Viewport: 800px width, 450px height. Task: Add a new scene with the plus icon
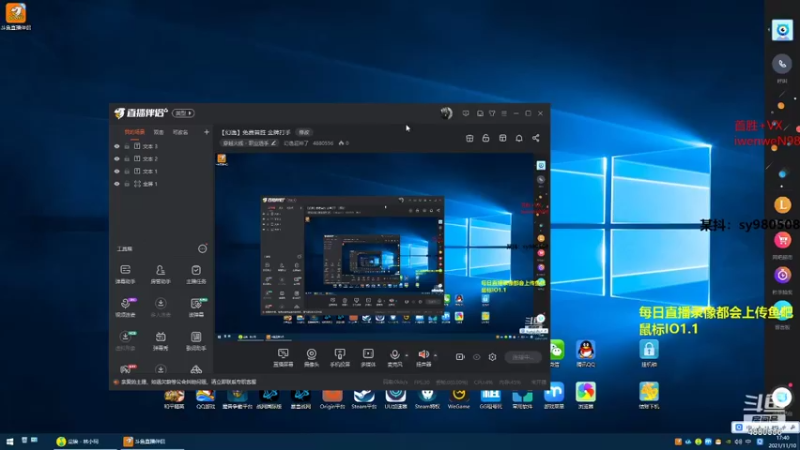(x=206, y=132)
